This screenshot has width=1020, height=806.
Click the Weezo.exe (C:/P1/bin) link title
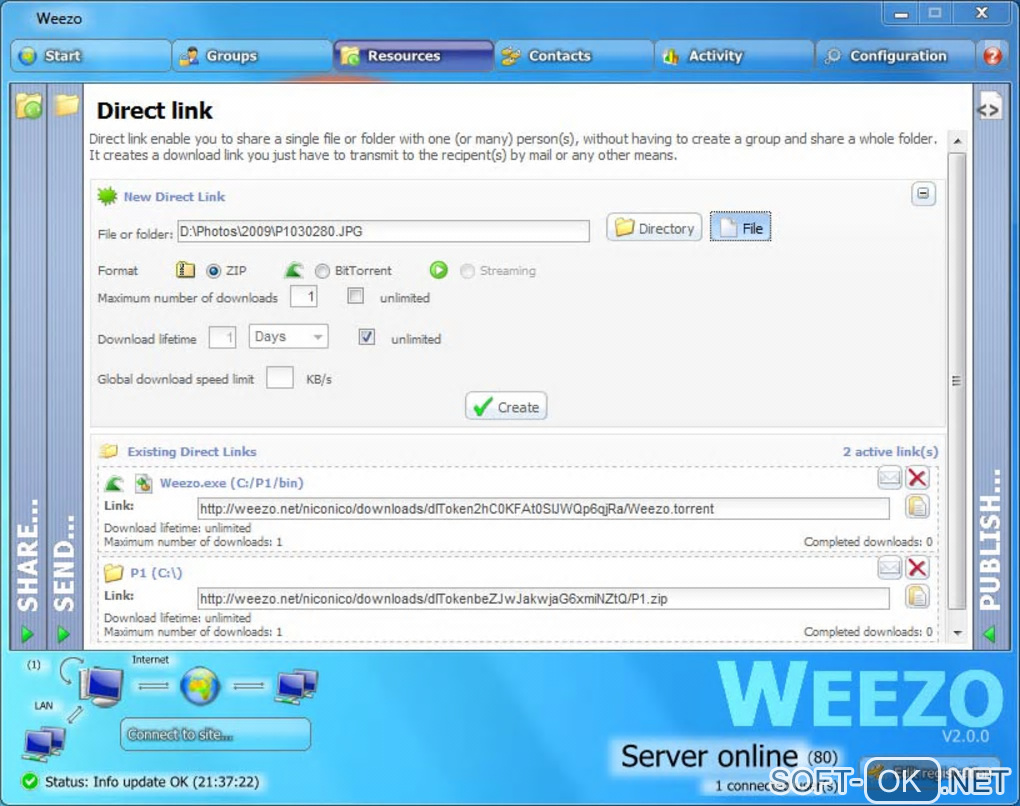click(x=232, y=483)
